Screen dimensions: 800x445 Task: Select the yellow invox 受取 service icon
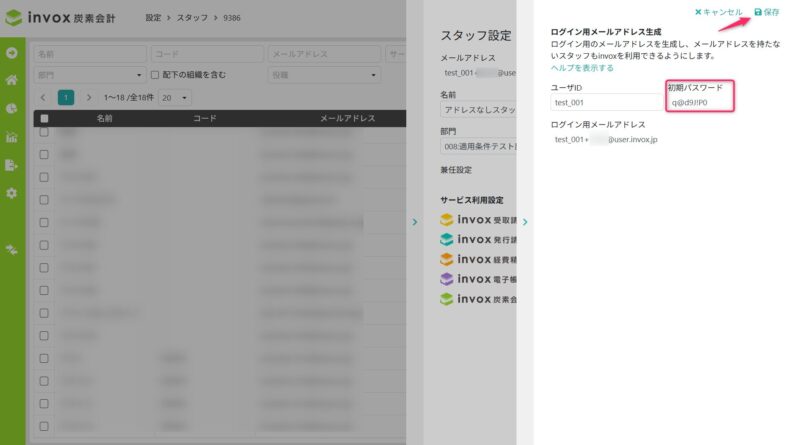click(446, 220)
